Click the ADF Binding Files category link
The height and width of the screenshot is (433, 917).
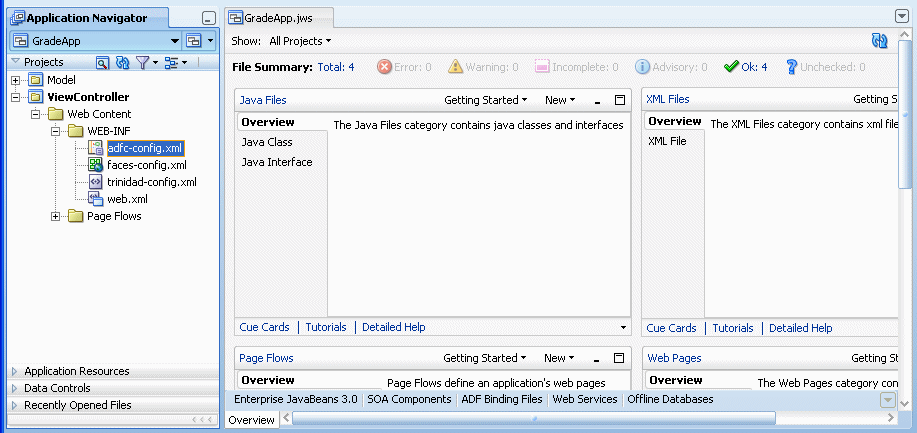502,399
